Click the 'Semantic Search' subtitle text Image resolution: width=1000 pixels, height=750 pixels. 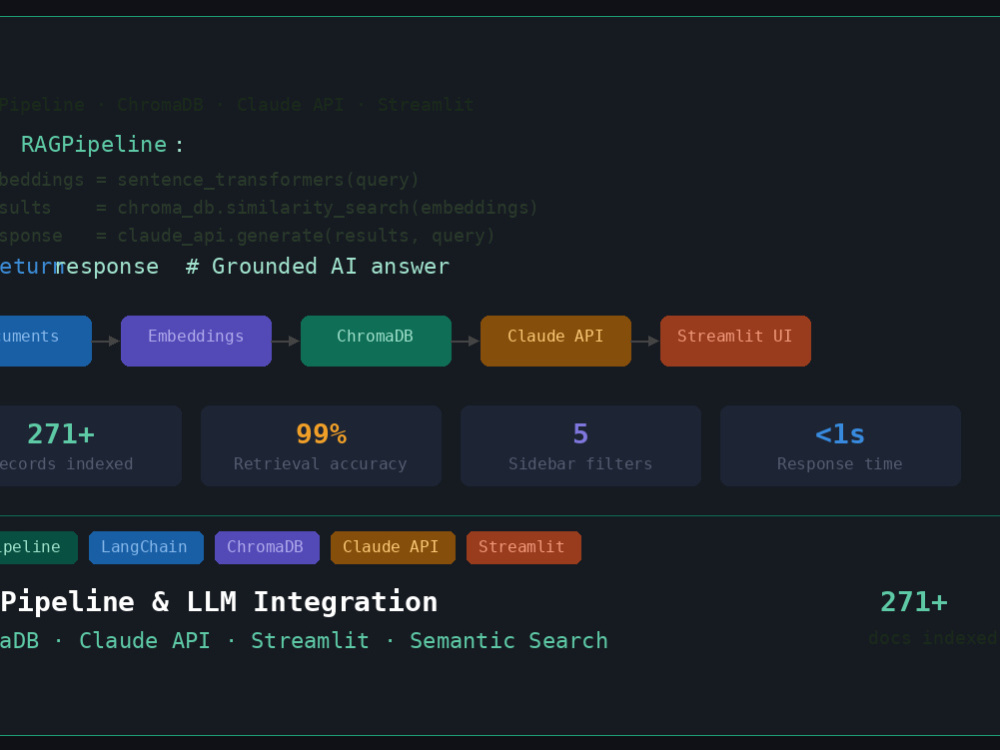click(509, 640)
